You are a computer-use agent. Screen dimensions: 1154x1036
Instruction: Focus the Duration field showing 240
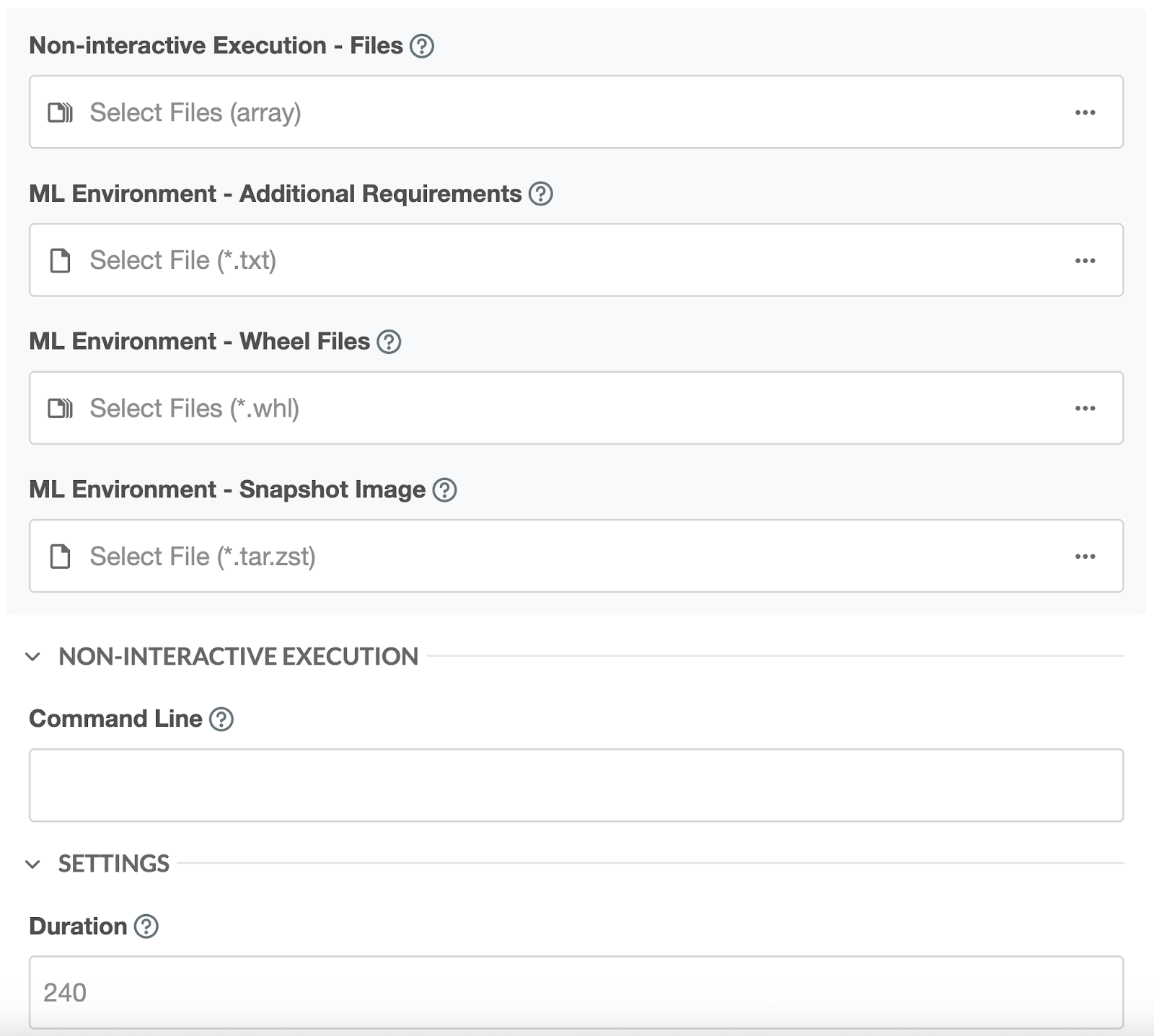(x=576, y=993)
